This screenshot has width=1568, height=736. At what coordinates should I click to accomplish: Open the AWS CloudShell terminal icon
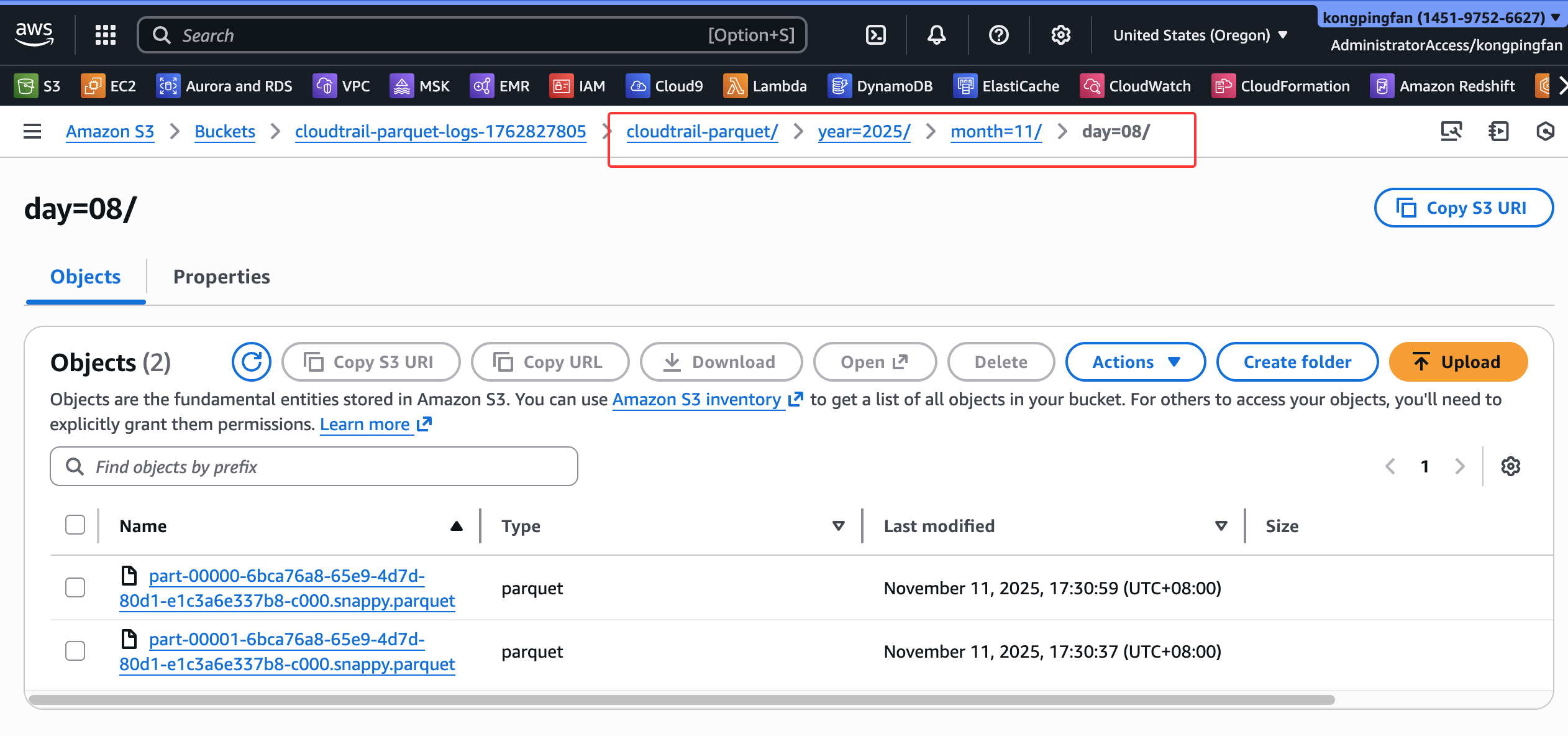(875, 35)
